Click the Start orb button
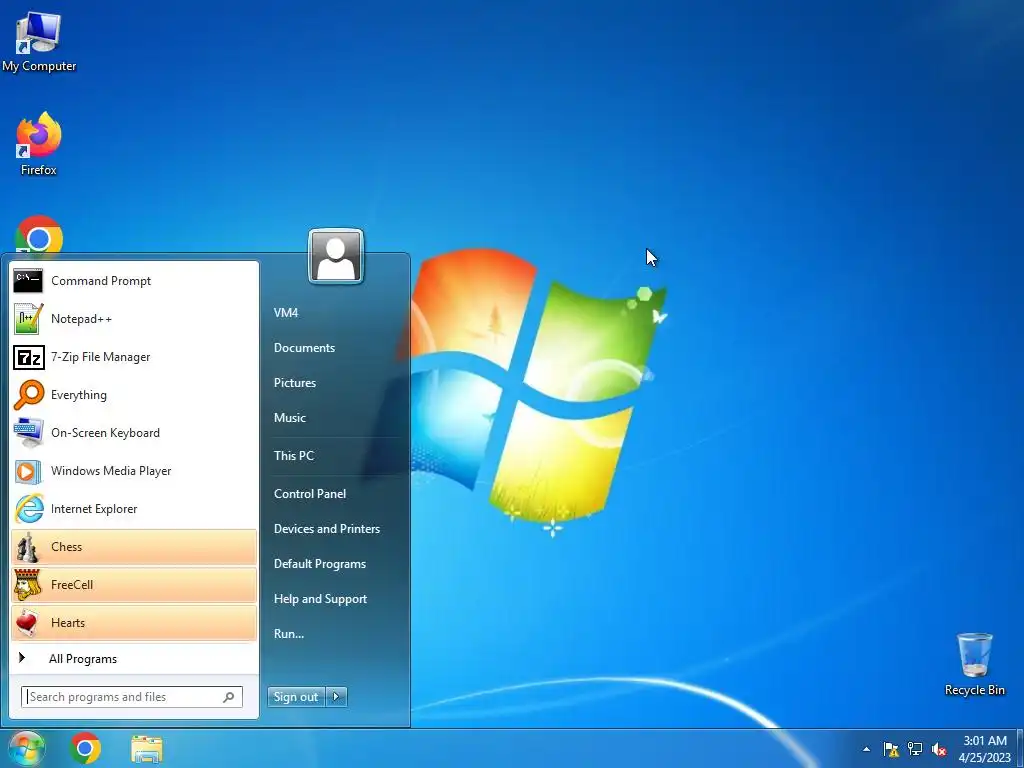The height and width of the screenshot is (768, 1024). click(x=26, y=748)
